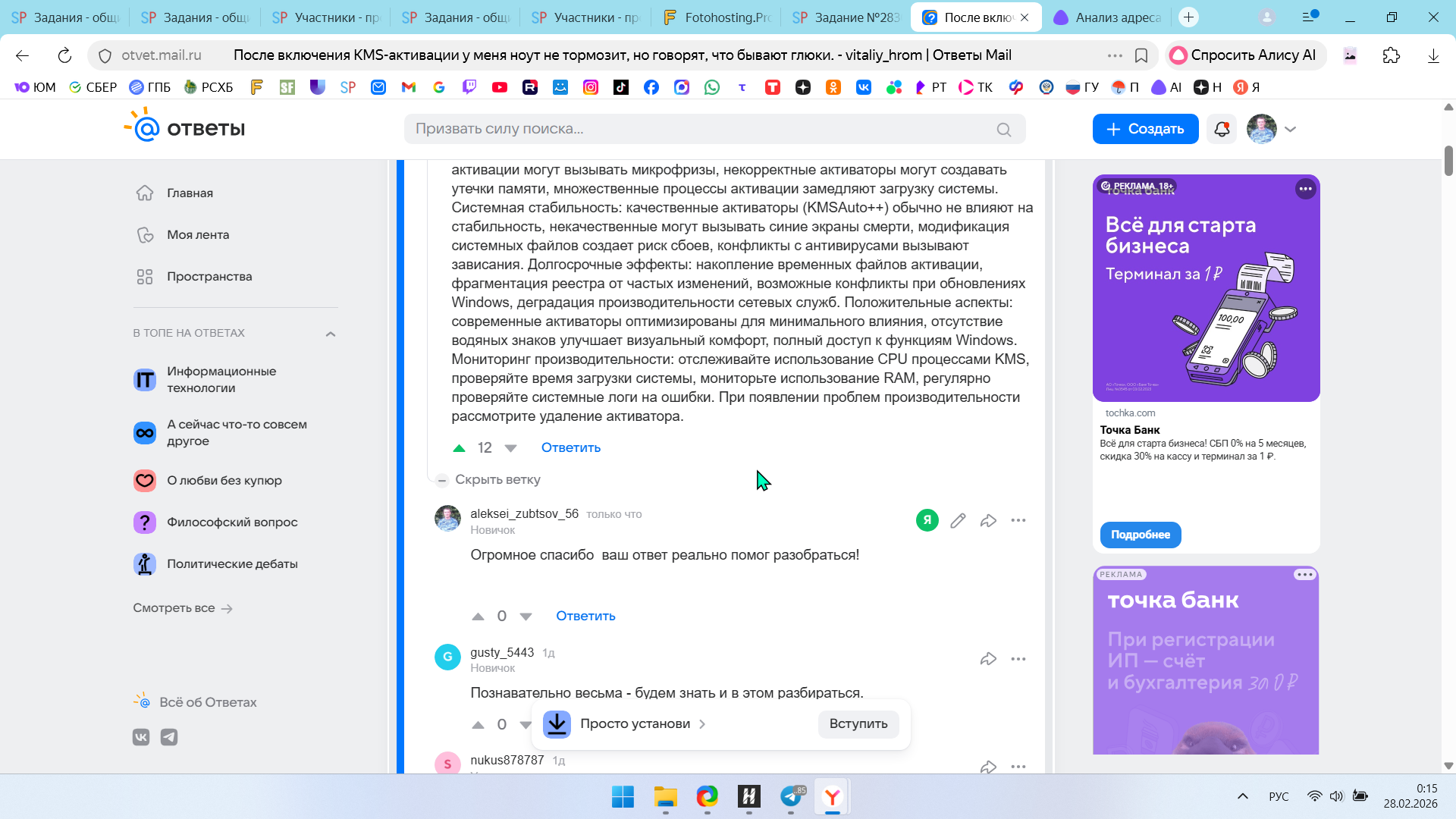
Task: Share aleksei_zubtsov_56 comment via arrow icon
Action: 988,520
